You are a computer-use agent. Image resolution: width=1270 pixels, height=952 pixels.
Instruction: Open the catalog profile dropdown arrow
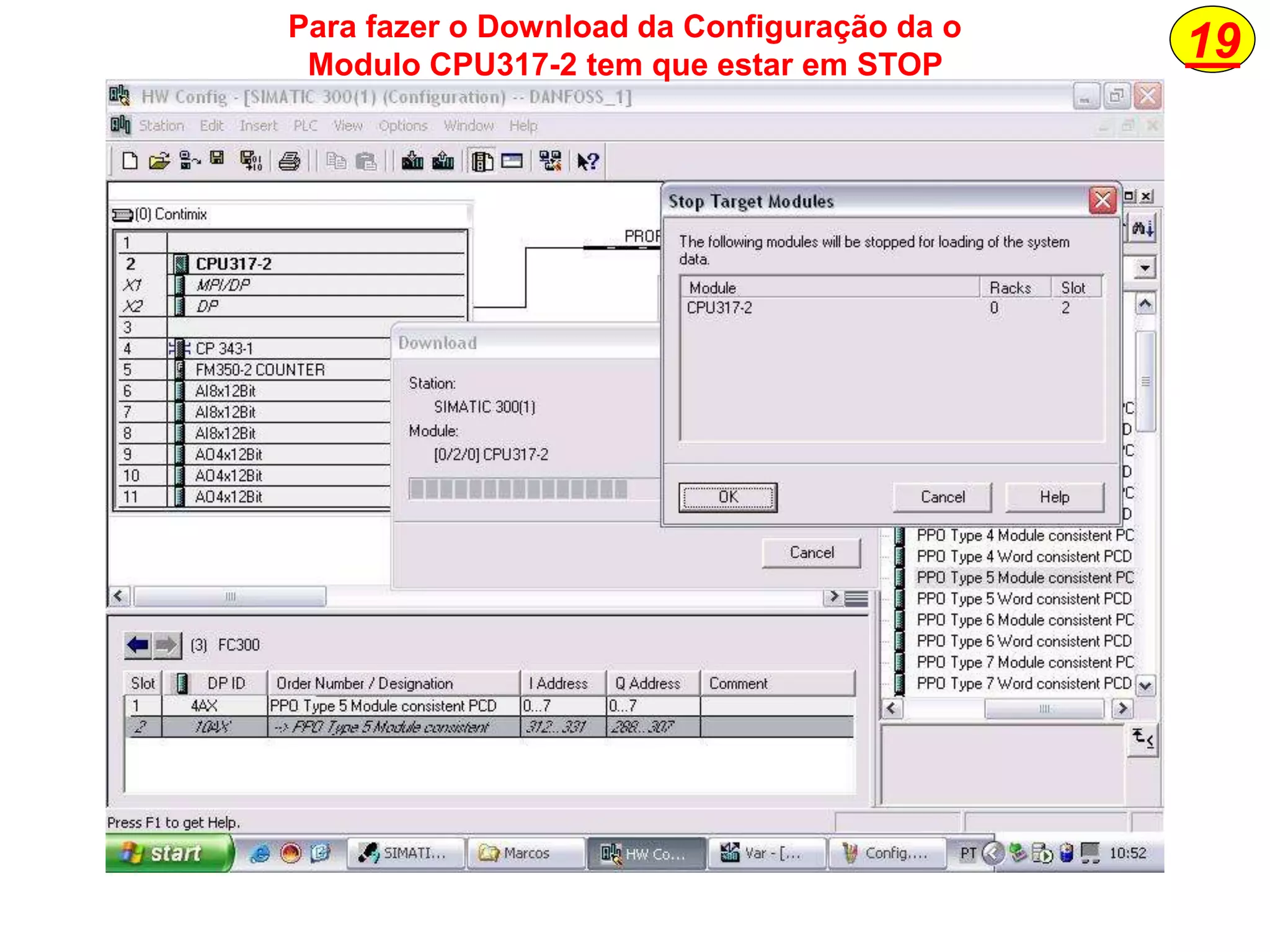[x=1145, y=268]
